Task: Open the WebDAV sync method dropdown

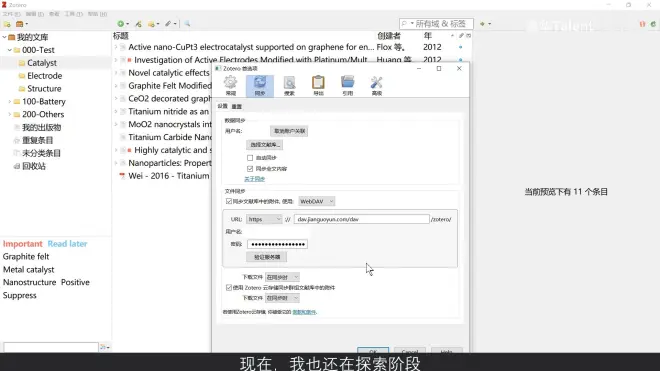Action: click(317, 201)
